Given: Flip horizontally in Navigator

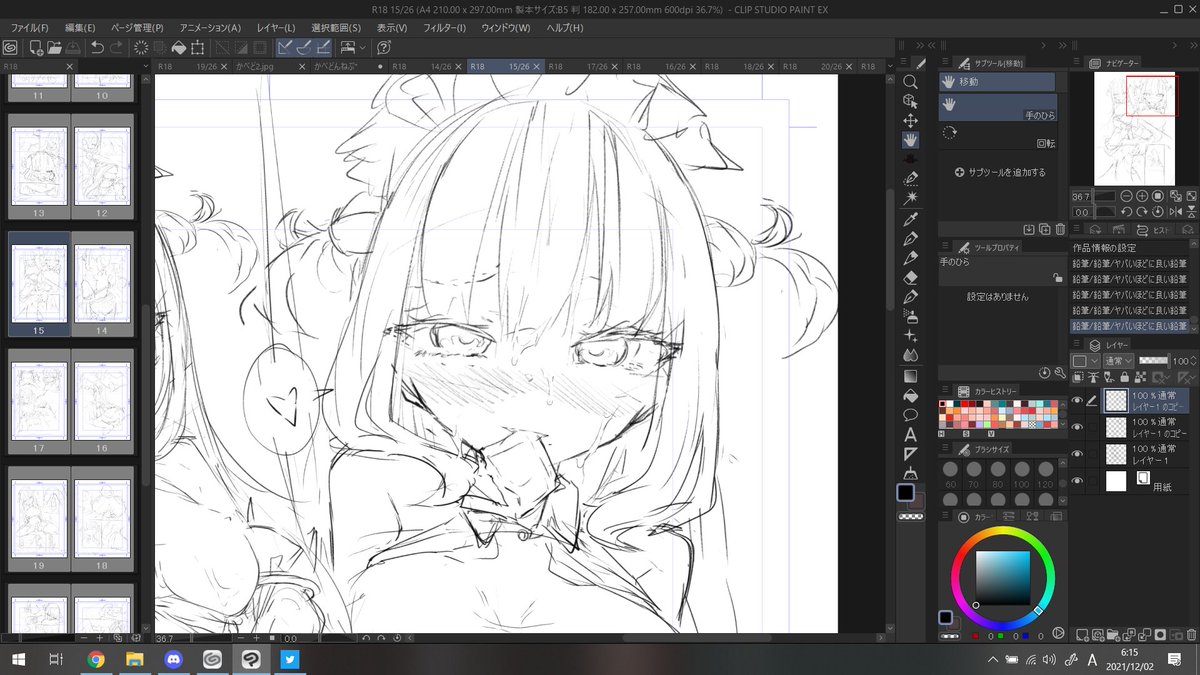Looking at the screenshot, I should point(1175,212).
